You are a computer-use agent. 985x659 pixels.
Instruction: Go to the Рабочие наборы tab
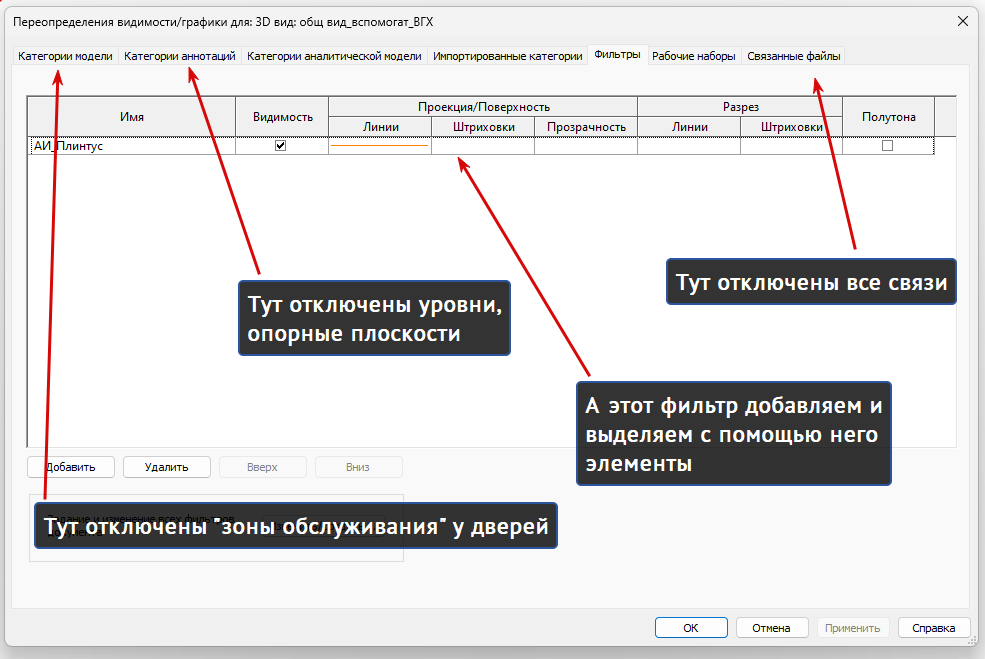[x=694, y=56]
